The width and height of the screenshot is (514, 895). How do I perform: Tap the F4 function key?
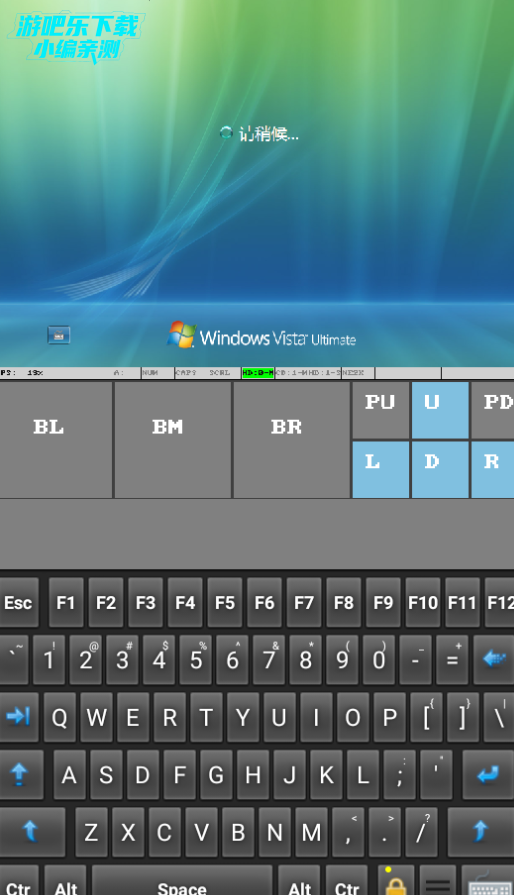185,603
